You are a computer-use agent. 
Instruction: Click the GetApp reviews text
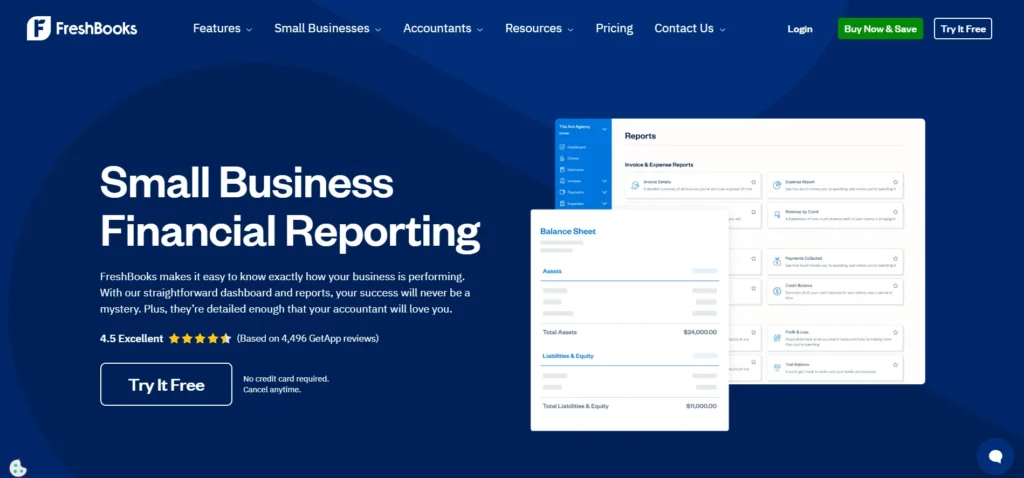[308, 338]
